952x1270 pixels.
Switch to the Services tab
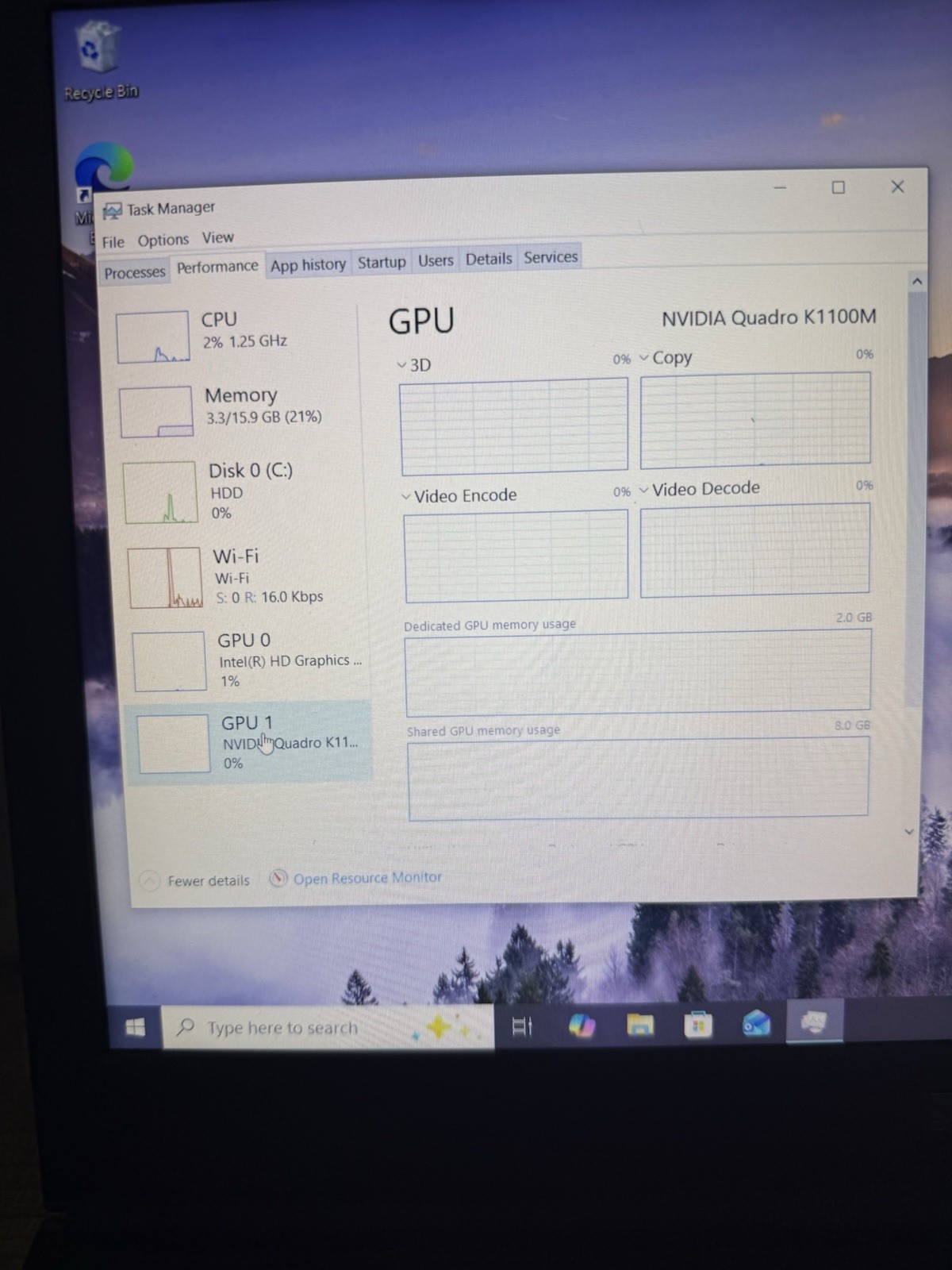[x=551, y=257]
